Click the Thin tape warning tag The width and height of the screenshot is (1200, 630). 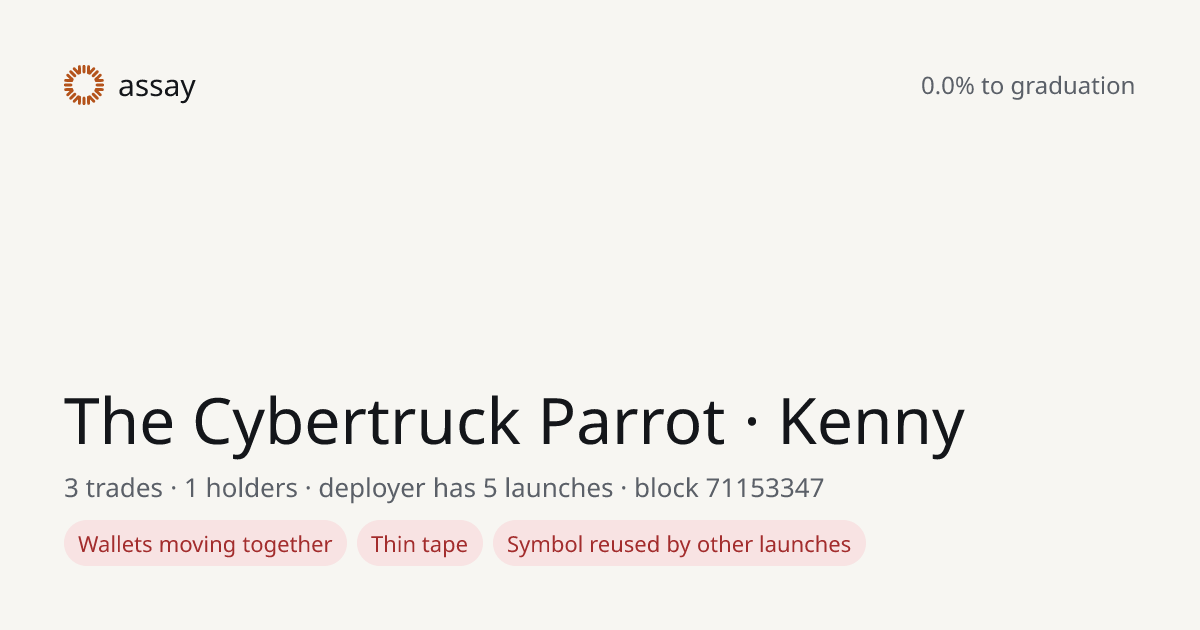420,544
